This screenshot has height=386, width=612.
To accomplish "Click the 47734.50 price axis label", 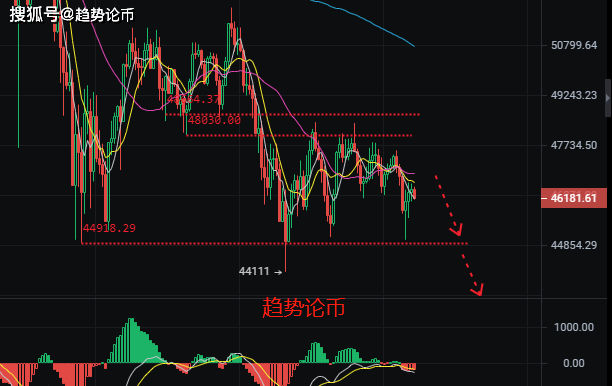I will 574,145.
